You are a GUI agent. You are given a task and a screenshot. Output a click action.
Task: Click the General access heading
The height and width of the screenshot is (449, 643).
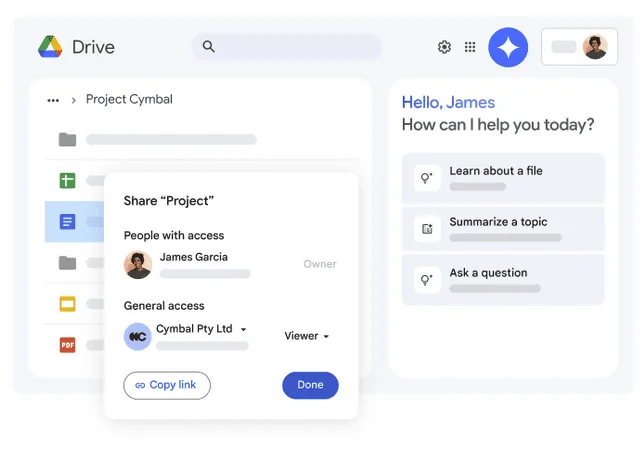point(164,306)
